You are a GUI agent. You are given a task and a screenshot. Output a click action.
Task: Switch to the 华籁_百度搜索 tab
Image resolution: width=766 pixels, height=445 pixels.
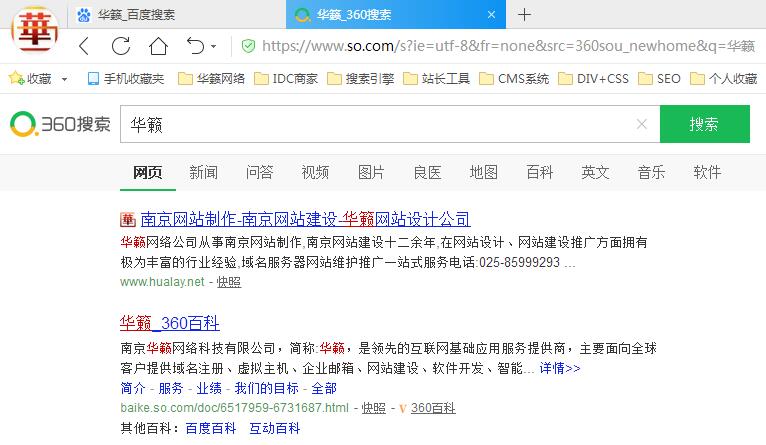tap(176, 15)
